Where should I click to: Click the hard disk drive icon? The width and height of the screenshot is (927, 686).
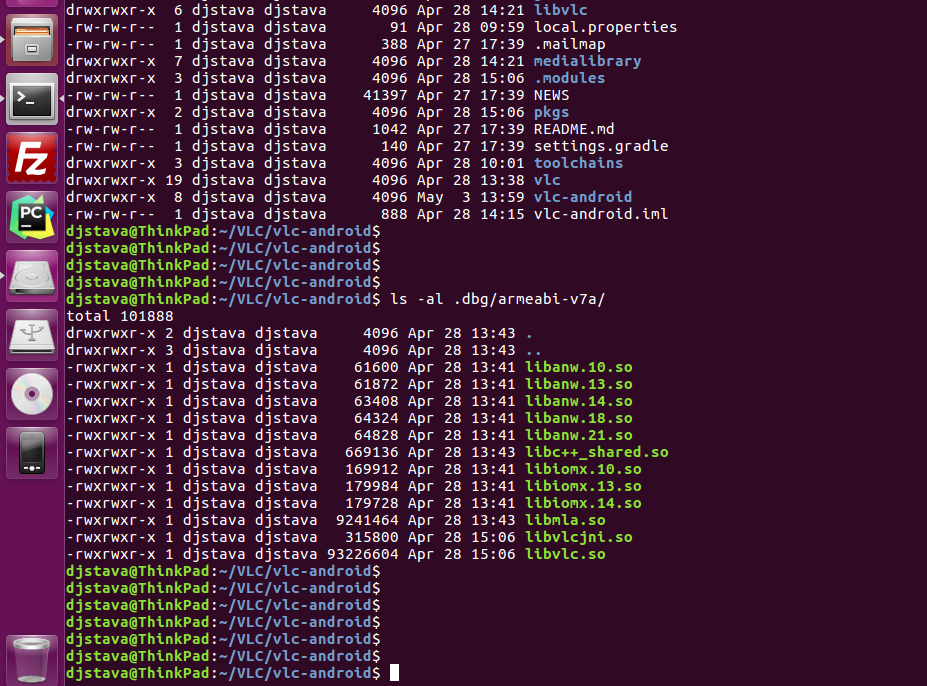pos(32,275)
